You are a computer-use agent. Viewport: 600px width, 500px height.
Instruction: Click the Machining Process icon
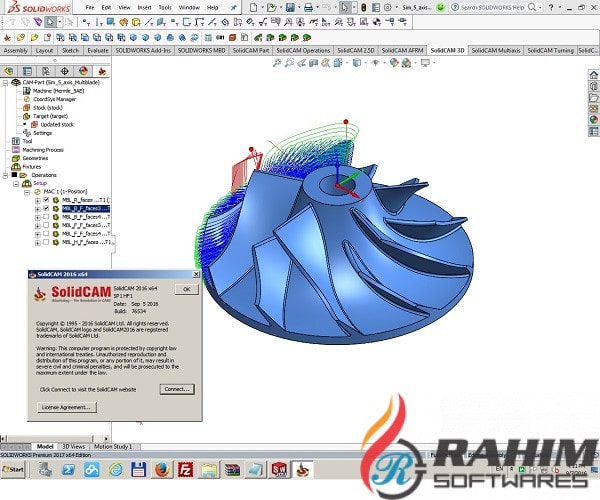[15, 149]
